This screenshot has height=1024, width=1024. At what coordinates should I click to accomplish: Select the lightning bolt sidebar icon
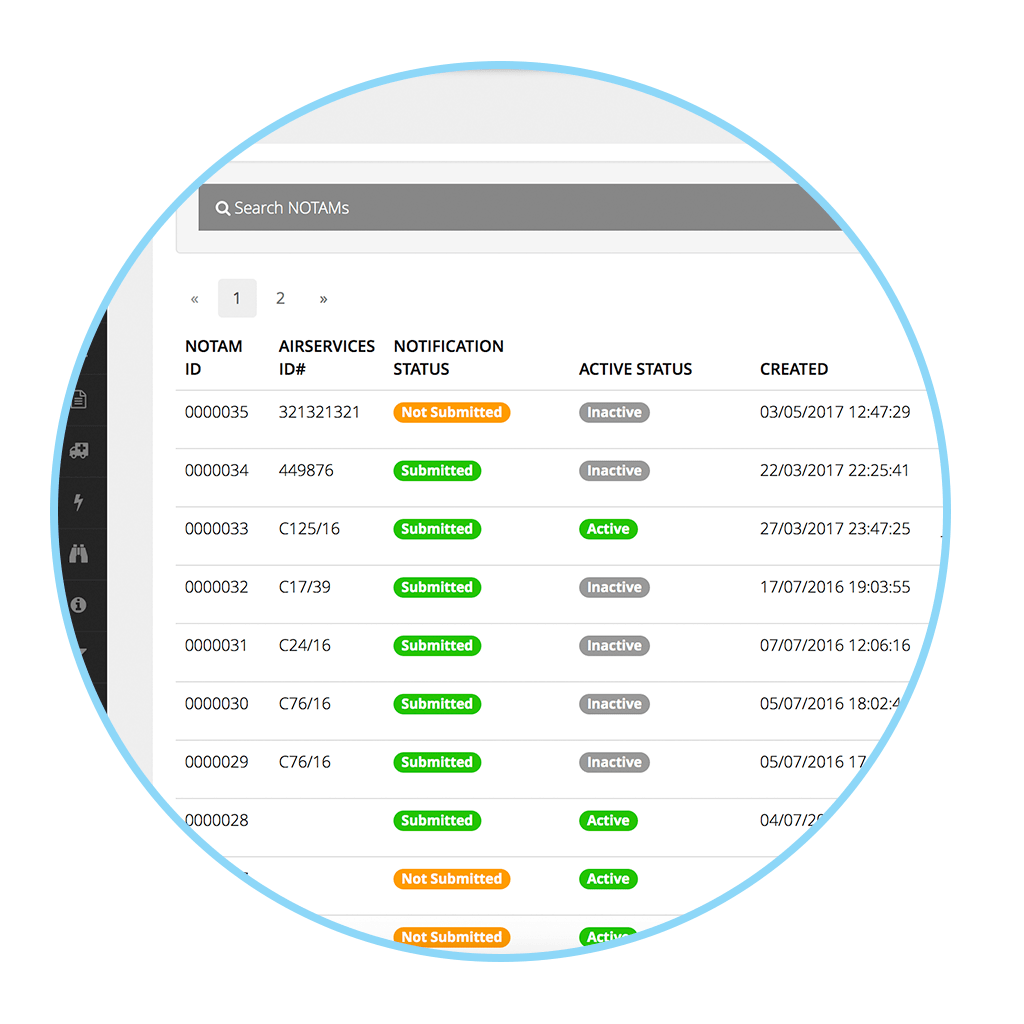(x=79, y=502)
